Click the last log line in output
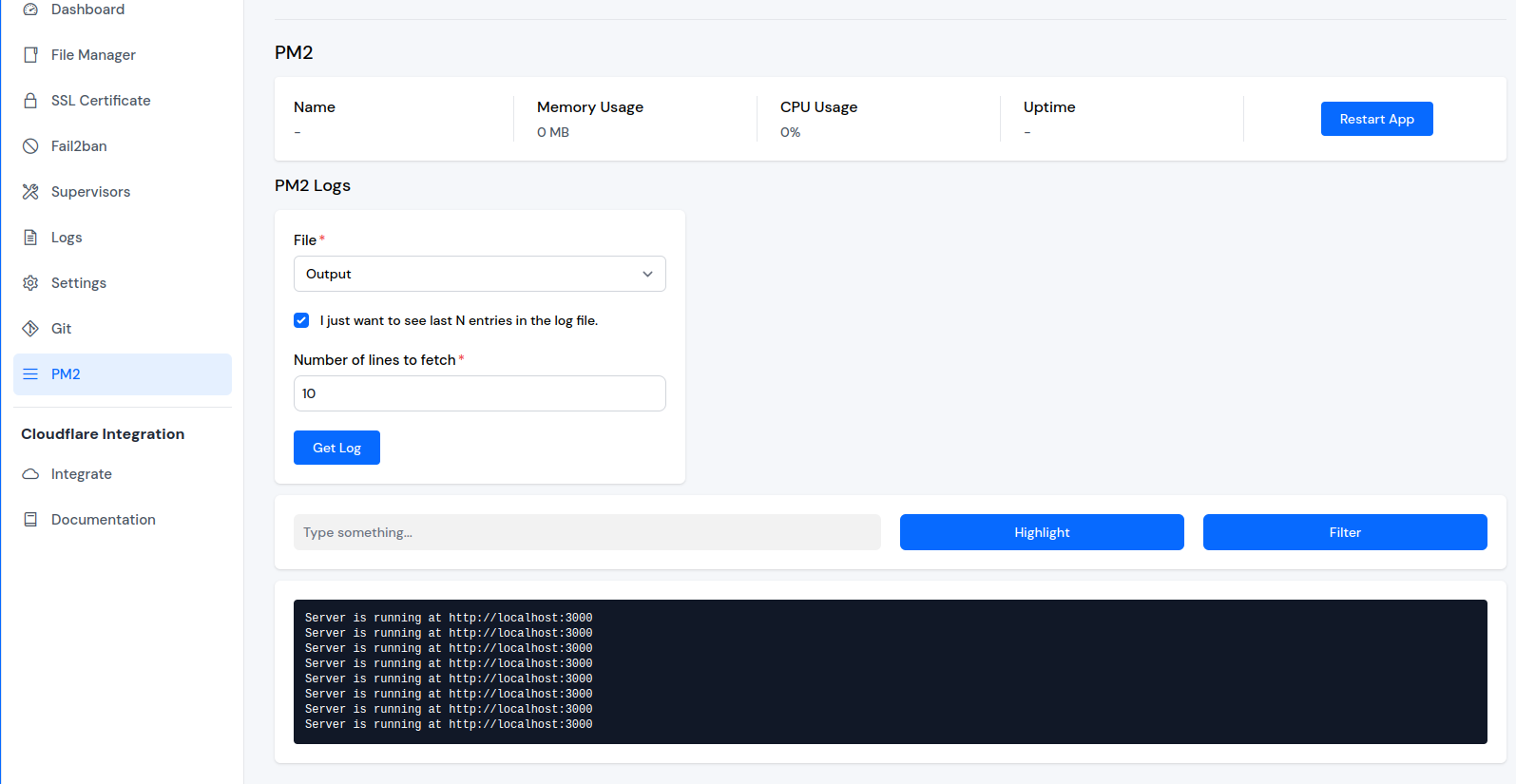The image size is (1516, 784). [449, 725]
